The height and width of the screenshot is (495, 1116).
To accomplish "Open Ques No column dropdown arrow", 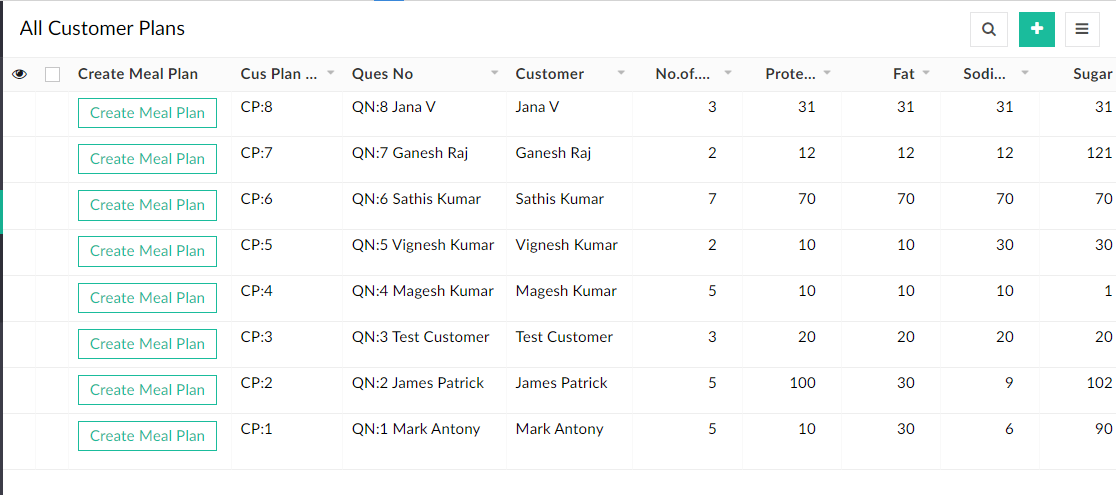I will click(494, 73).
